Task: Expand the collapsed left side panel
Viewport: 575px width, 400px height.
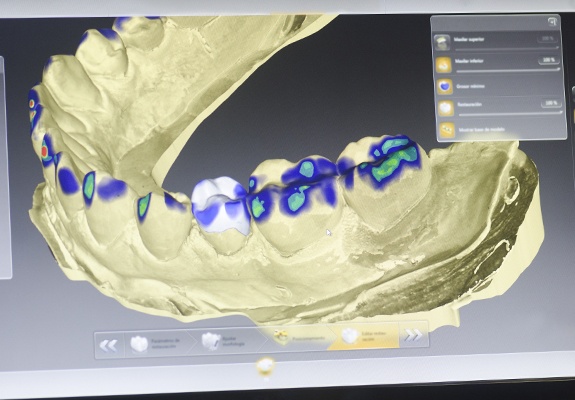Action: point(4,167)
